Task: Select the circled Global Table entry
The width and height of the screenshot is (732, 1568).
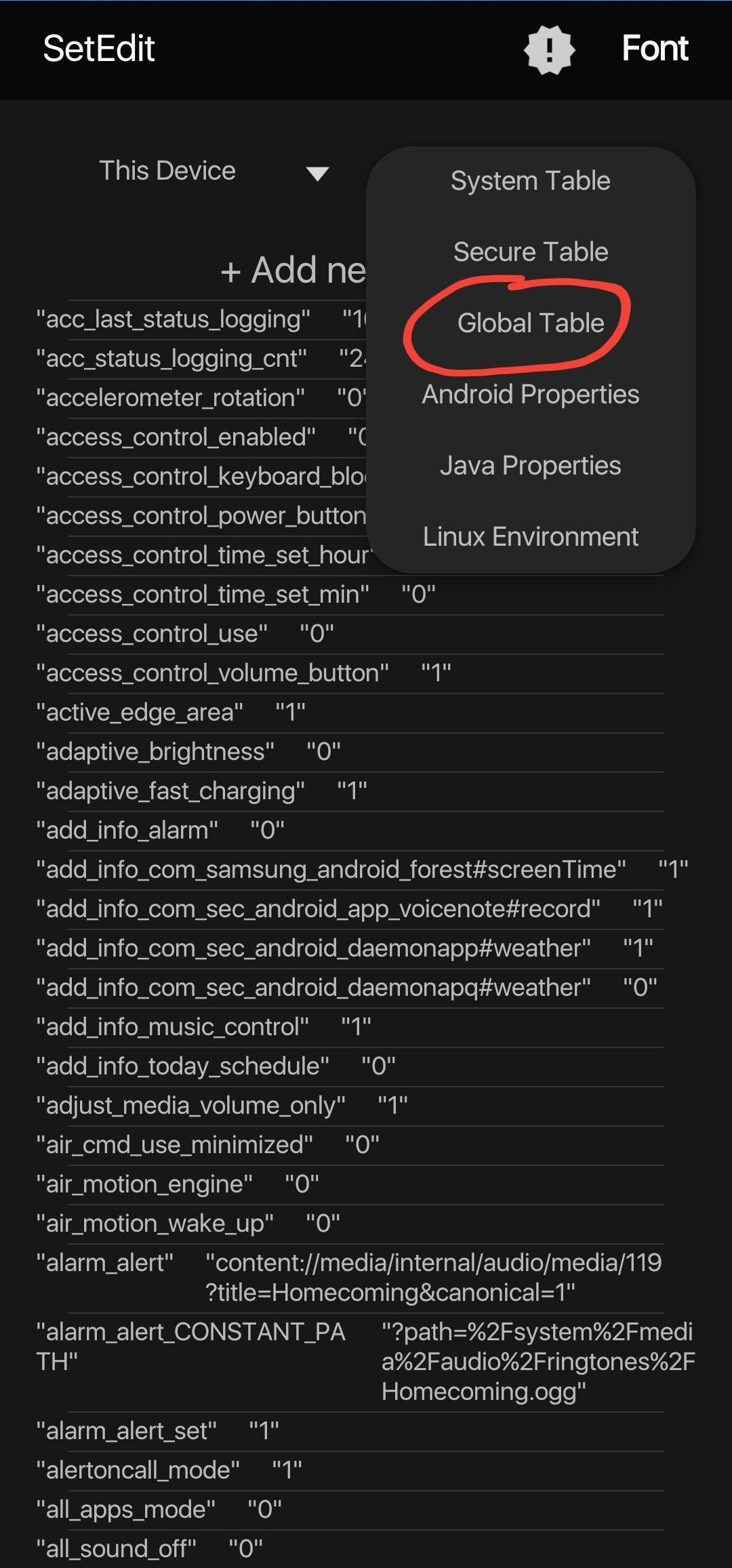Action: (530, 323)
